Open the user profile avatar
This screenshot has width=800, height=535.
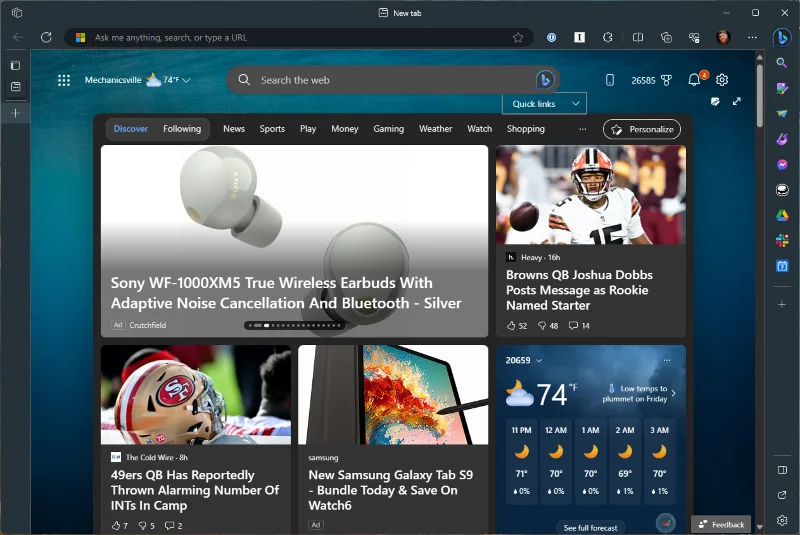(x=723, y=37)
